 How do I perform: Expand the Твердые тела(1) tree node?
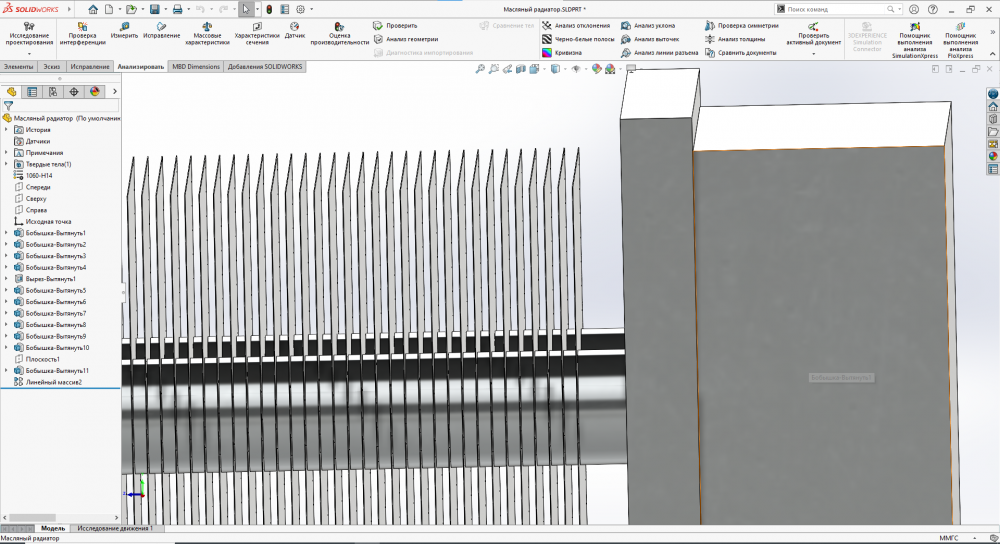tap(6, 164)
